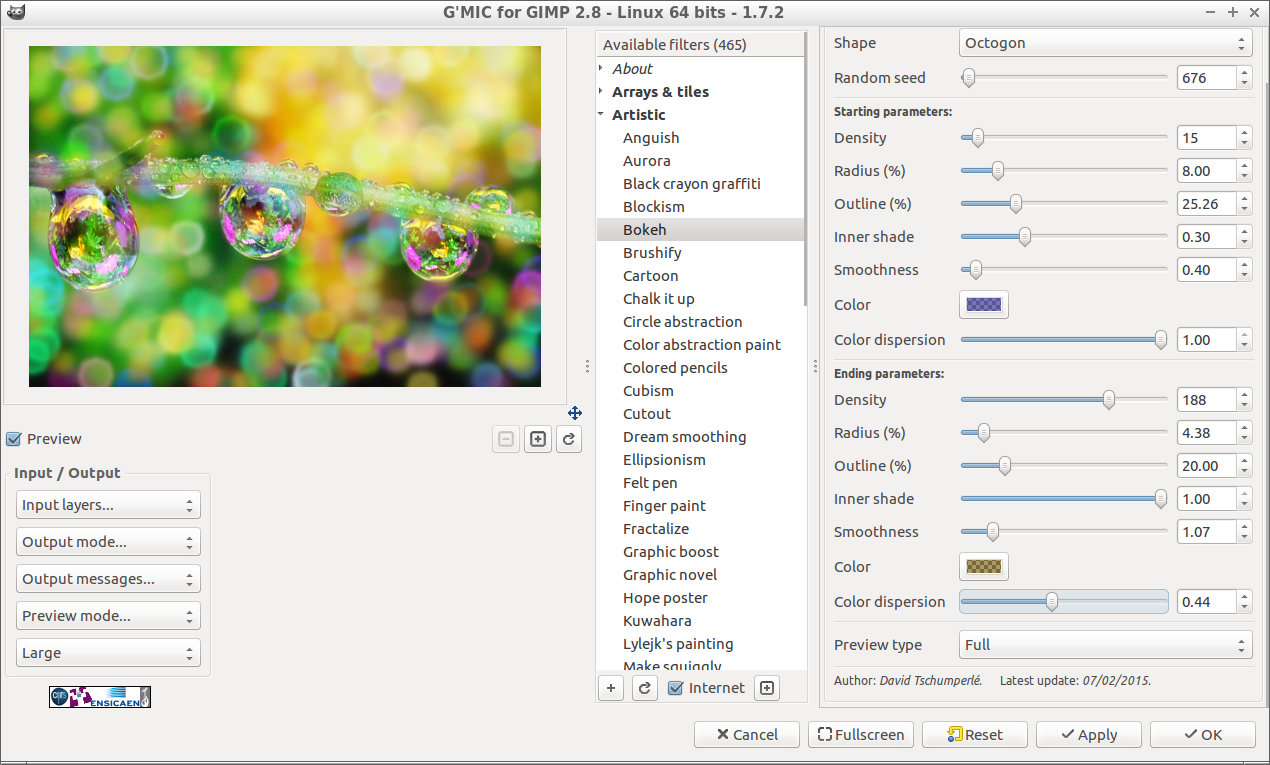The width and height of the screenshot is (1270, 765).
Task: Select the Ellipsionism filter
Action: tap(664, 460)
